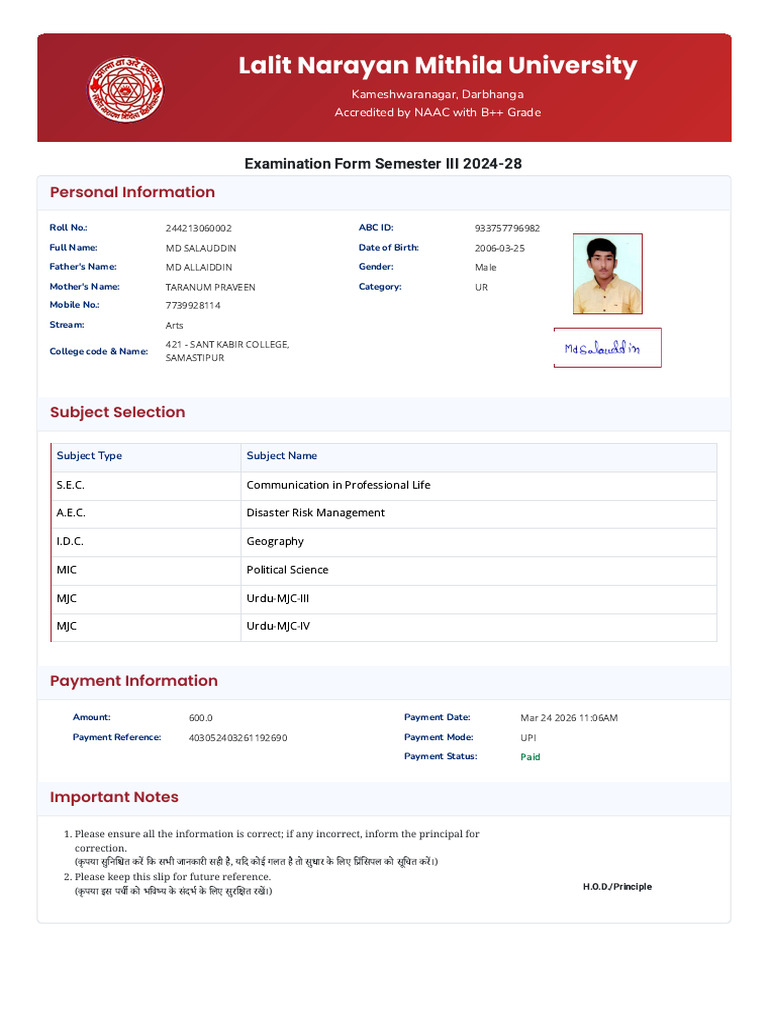
Task: Click the Kameshwaranagar, Darbhanga subtitle
Action: point(438,94)
